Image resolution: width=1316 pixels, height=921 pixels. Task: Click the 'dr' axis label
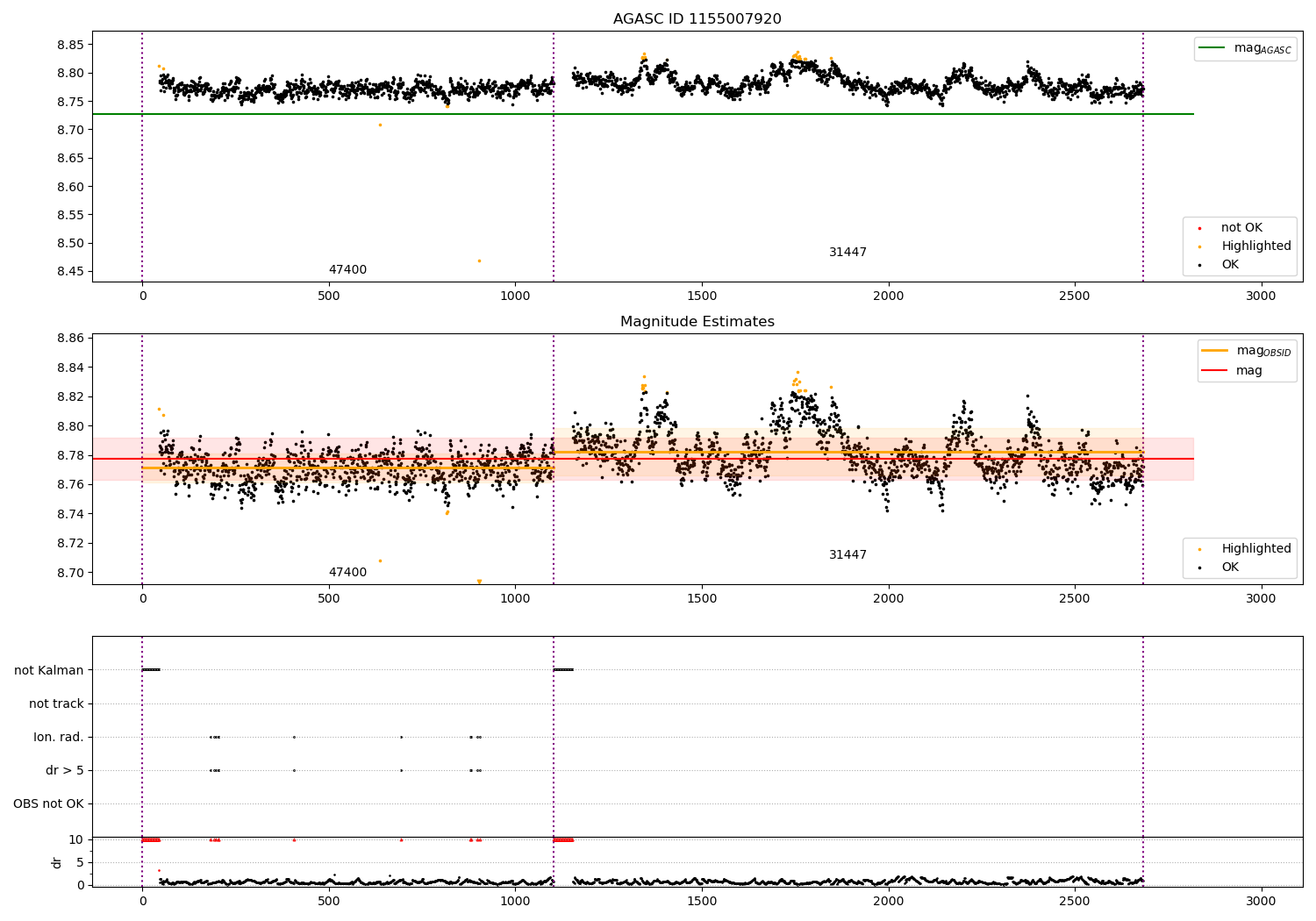click(57, 862)
